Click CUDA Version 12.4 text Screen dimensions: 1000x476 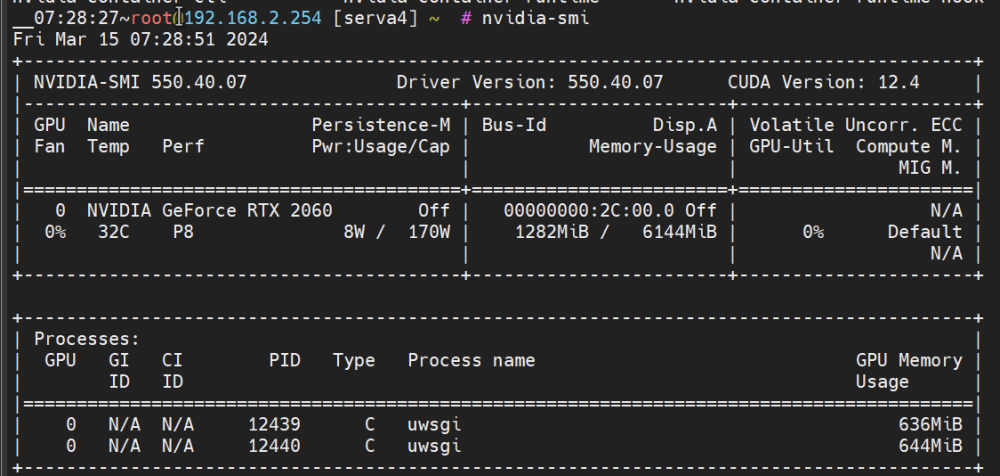pos(823,82)
